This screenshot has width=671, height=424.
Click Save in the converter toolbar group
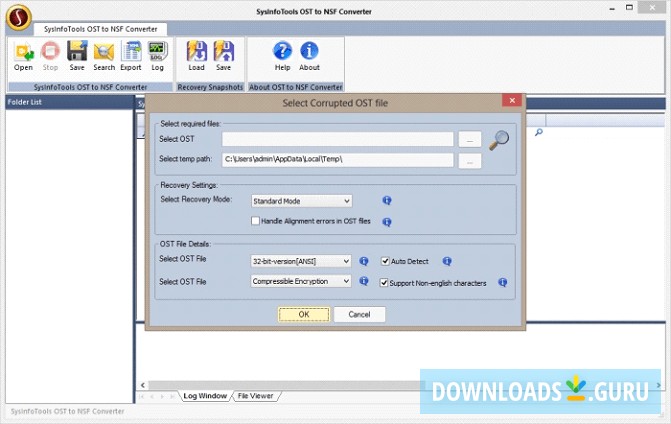(x=77, y=56)
